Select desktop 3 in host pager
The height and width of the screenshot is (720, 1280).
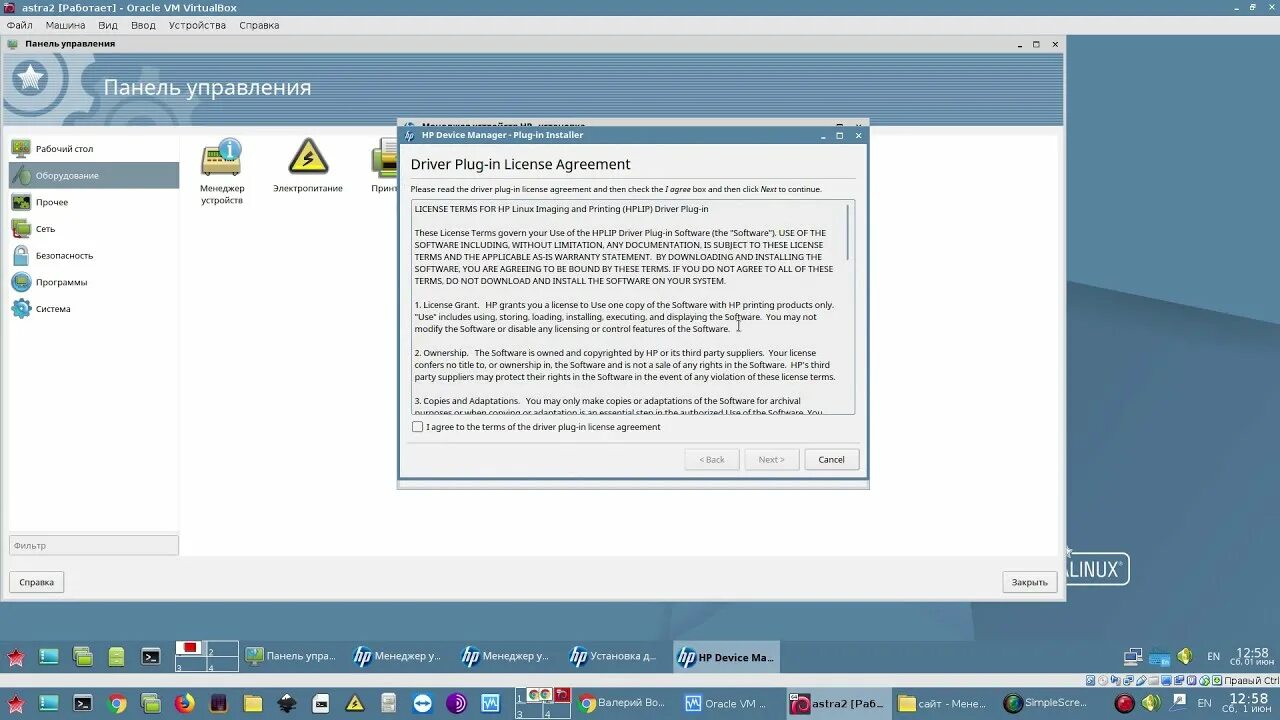(529, 711)
